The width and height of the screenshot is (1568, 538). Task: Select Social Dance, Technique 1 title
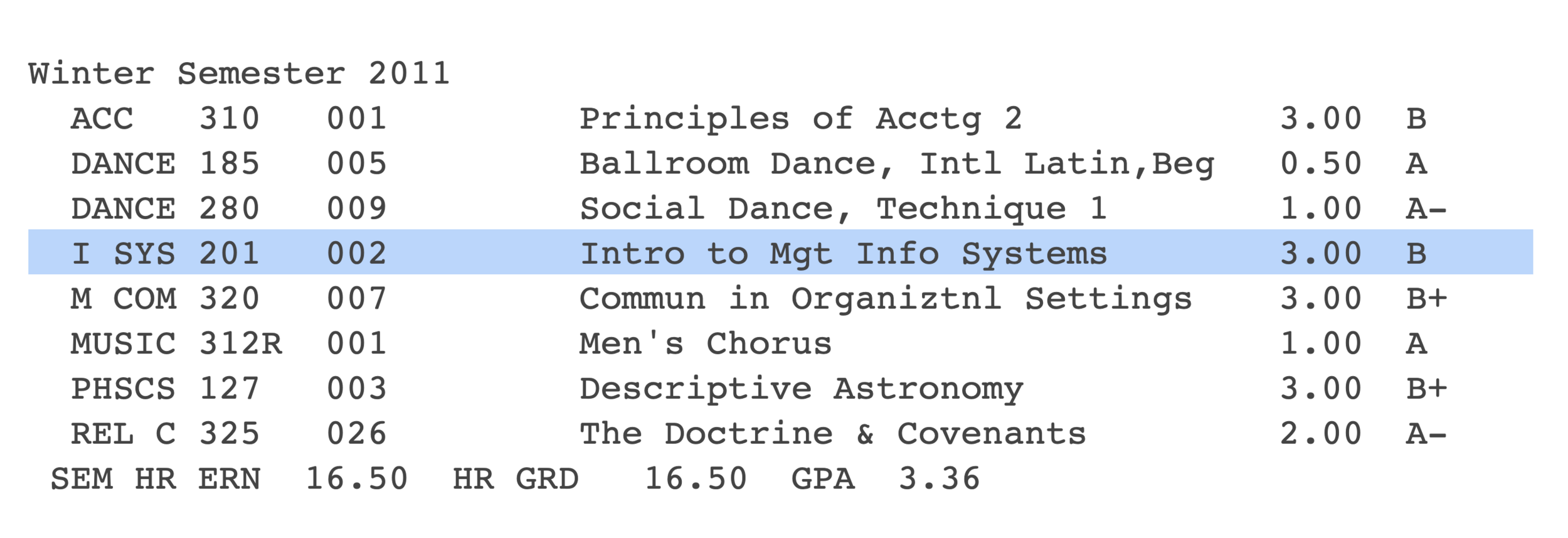(x=843, y=209)
